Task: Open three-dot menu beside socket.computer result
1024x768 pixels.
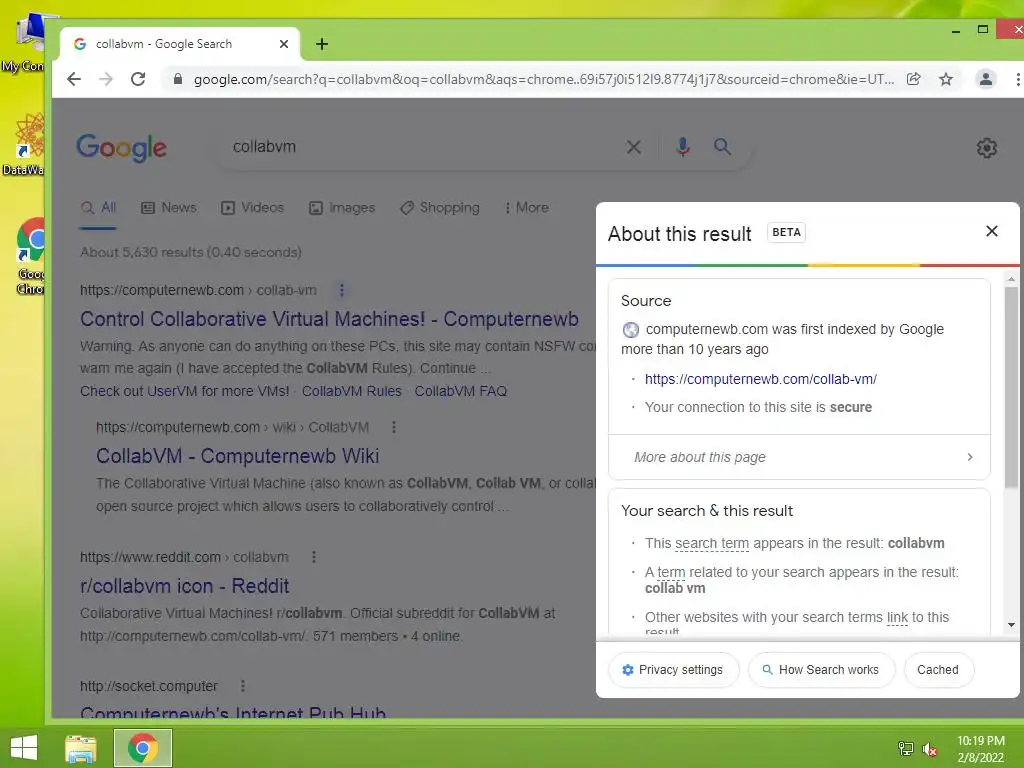Action: click(x=243, y=686)
